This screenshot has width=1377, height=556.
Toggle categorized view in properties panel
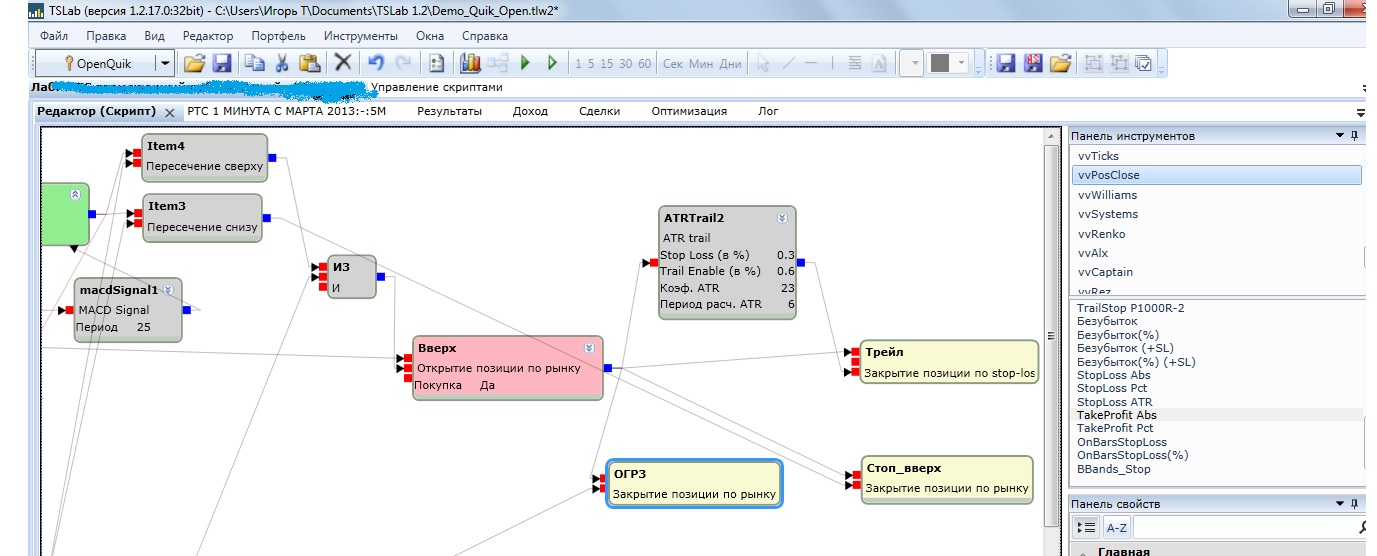[1087, 527]
